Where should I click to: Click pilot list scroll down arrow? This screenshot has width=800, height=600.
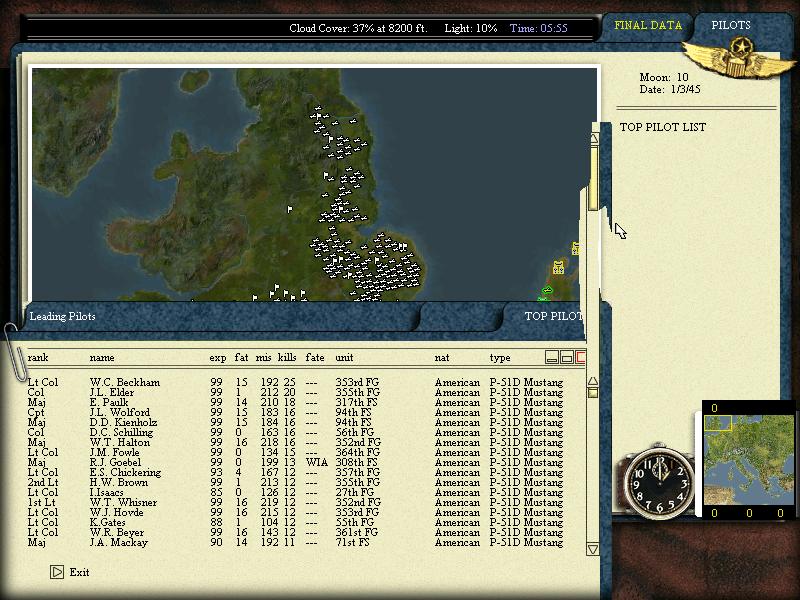[593, 549]
